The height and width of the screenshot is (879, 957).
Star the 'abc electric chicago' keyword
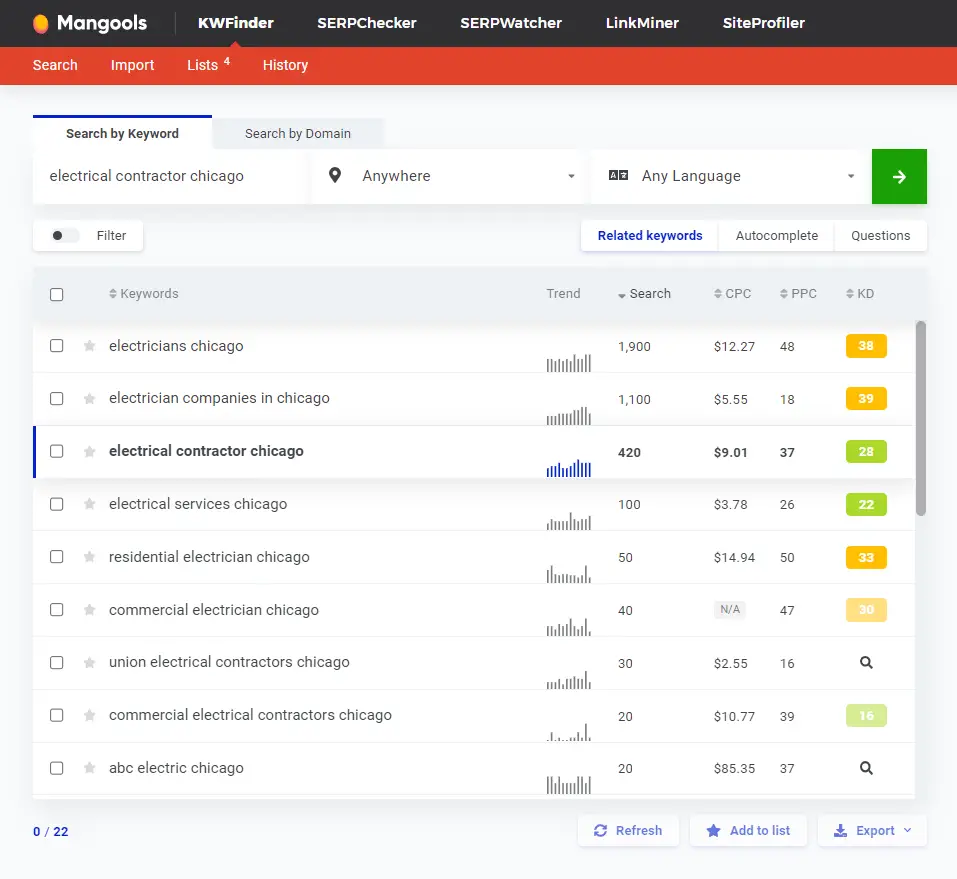pyautogui.click(x=89, y=768)
